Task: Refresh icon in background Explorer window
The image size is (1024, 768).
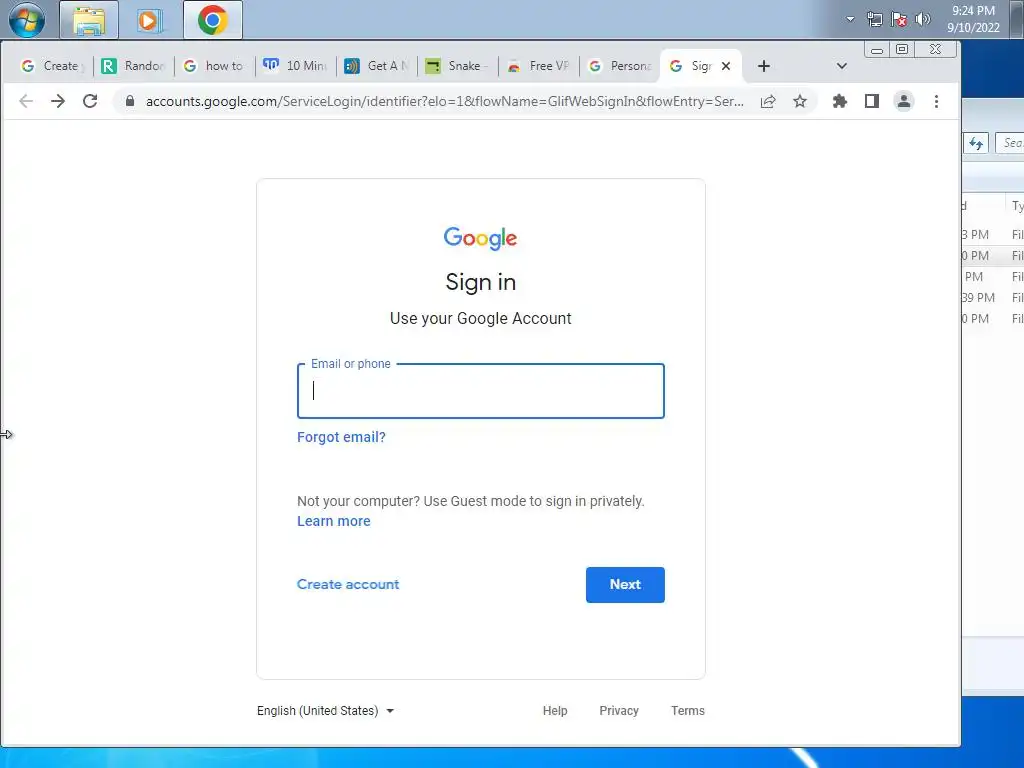Action: coord(976,143)
